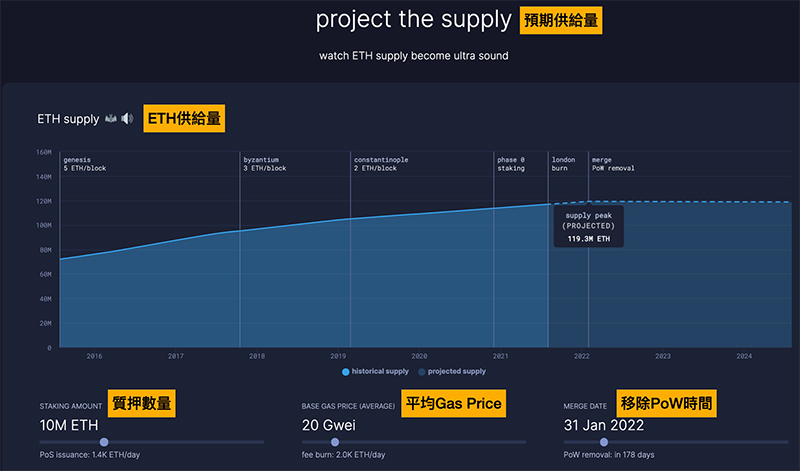Click the projected supply legend text
Image resolution: width=800 pixels, height=471 pixels.
(457, 371)
